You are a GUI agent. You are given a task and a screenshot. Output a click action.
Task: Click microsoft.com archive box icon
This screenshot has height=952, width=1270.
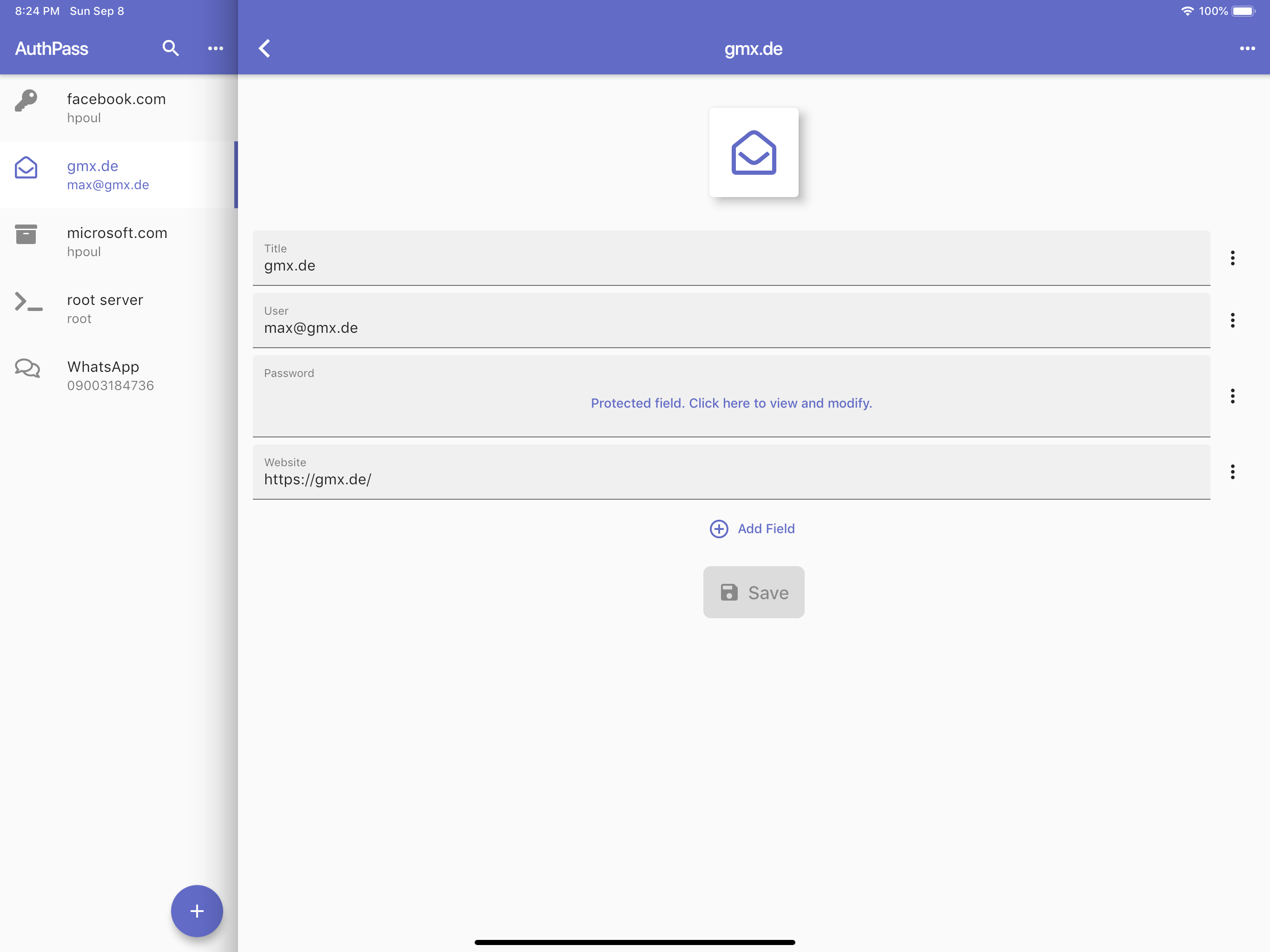26,234
